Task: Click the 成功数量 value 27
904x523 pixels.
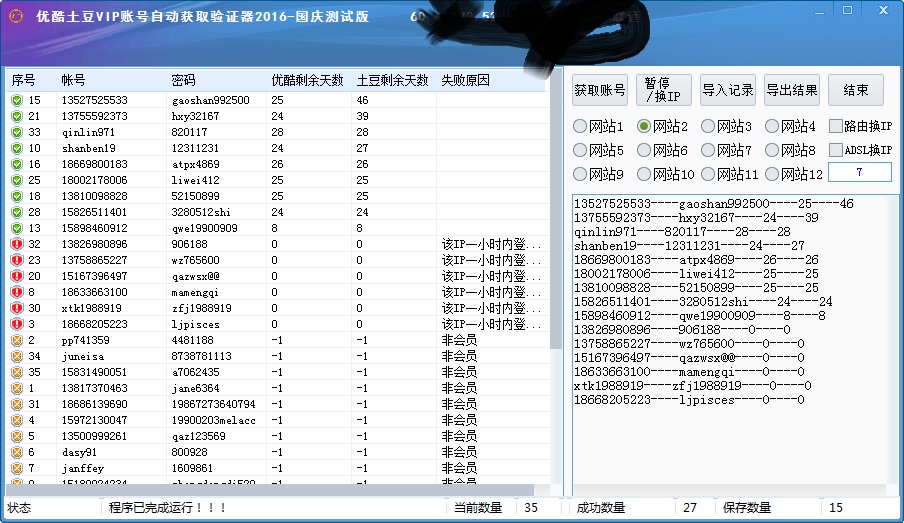Action: point(690,508)
